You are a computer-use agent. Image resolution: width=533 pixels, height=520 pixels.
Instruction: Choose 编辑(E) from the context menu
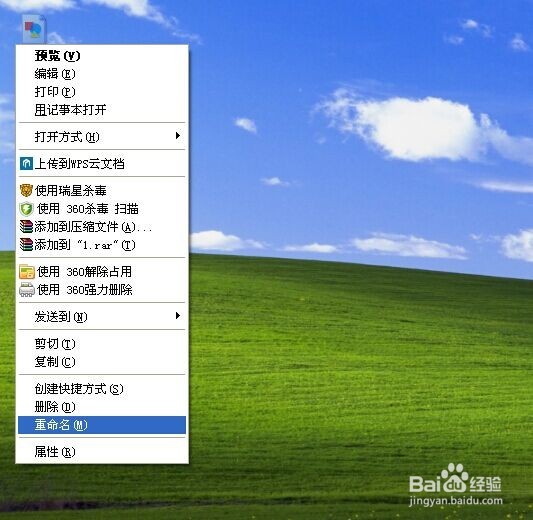pos(102,74)
